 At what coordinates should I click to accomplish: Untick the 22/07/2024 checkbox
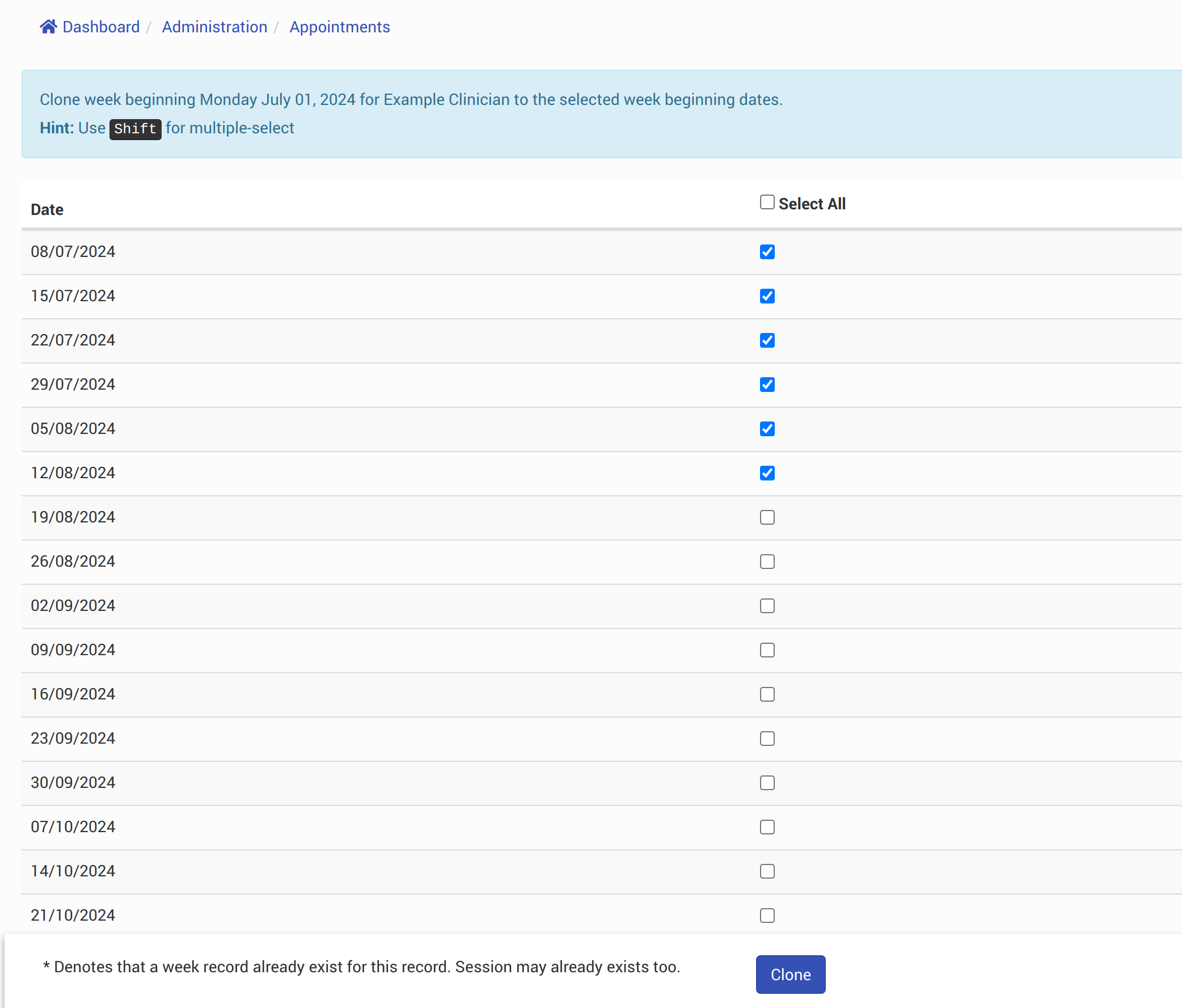point(767,340)
